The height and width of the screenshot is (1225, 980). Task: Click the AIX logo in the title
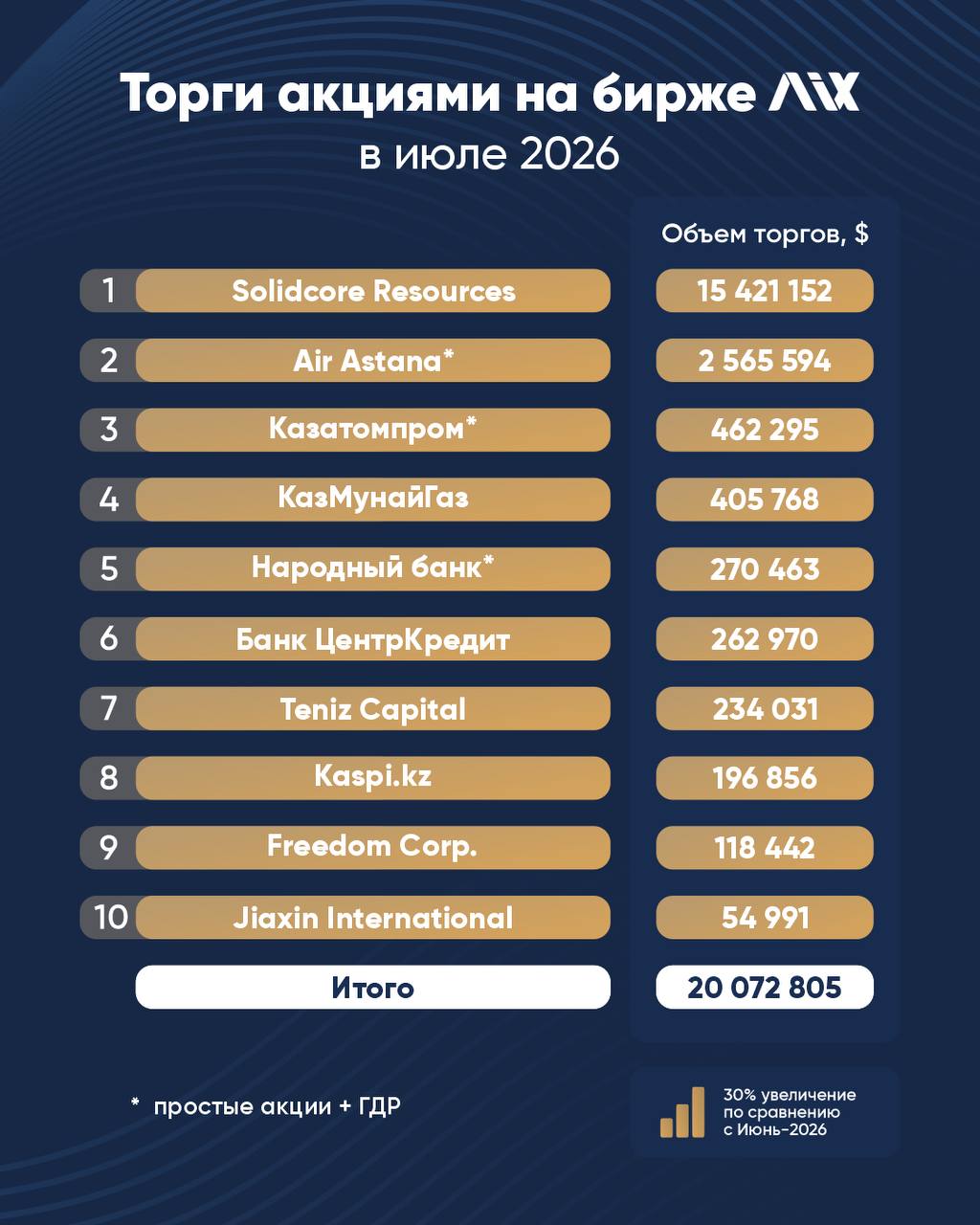pyautogui.click(x=814, y=93)
